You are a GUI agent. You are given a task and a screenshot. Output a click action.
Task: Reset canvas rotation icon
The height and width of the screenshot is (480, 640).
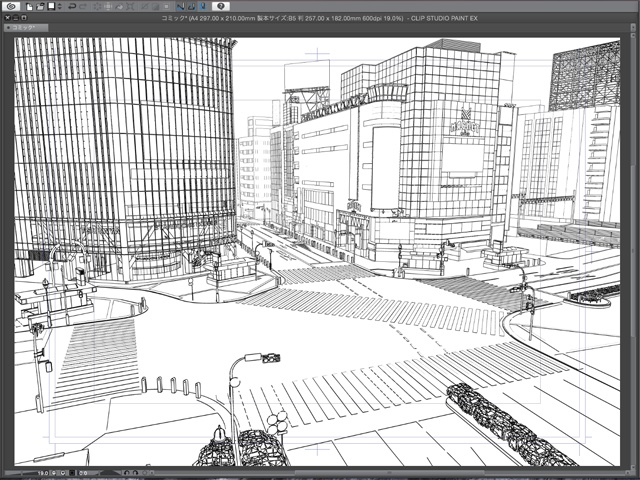(x=144, y=473)
